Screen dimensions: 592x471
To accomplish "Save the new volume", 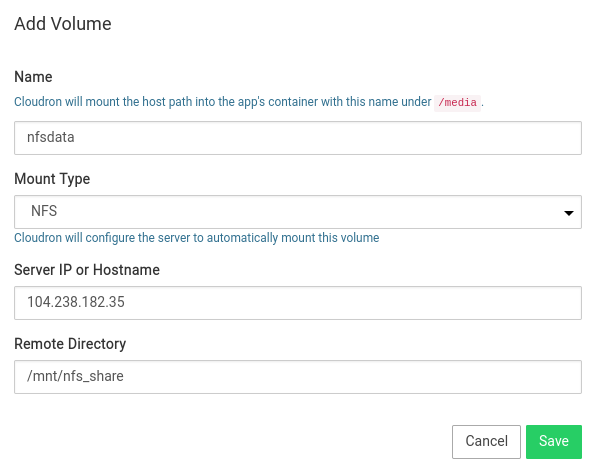I will [x=553, y=442].
